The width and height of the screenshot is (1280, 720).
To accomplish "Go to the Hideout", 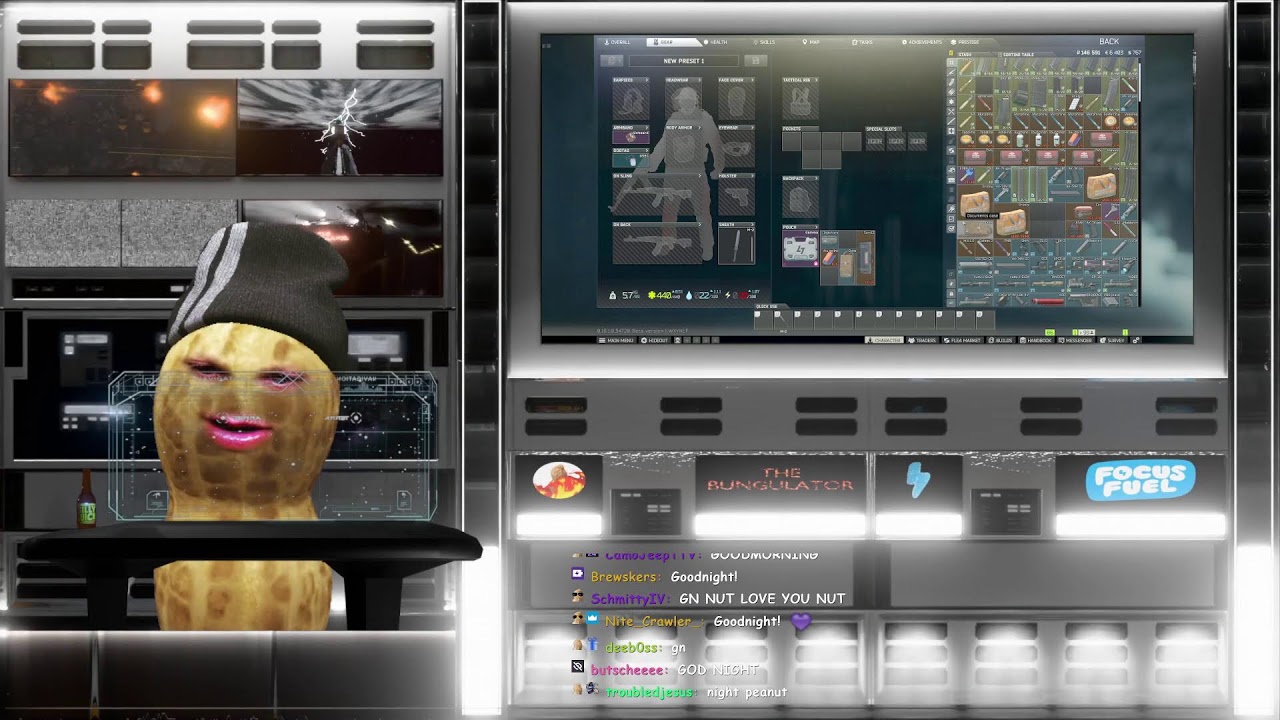I will pos(656,340).
